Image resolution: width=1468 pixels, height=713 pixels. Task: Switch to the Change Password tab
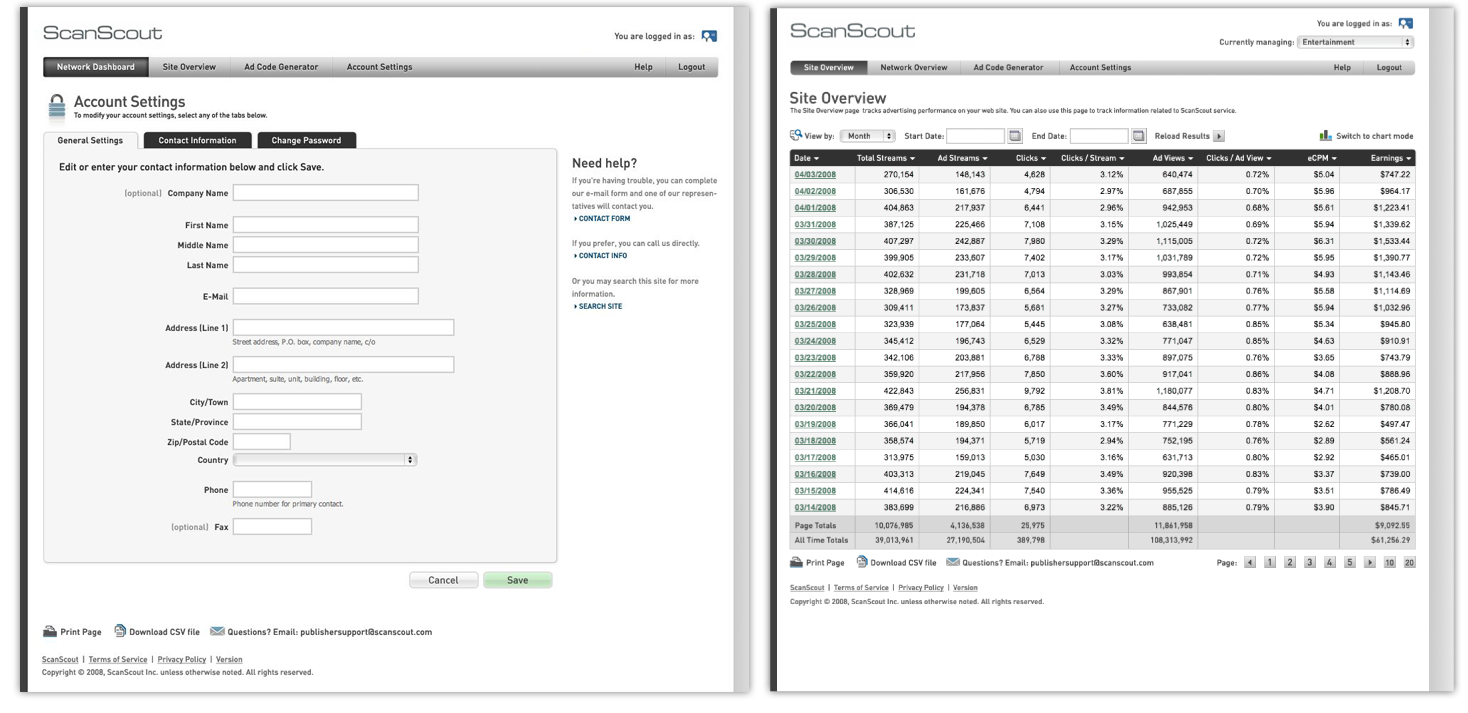coord(306,140)
